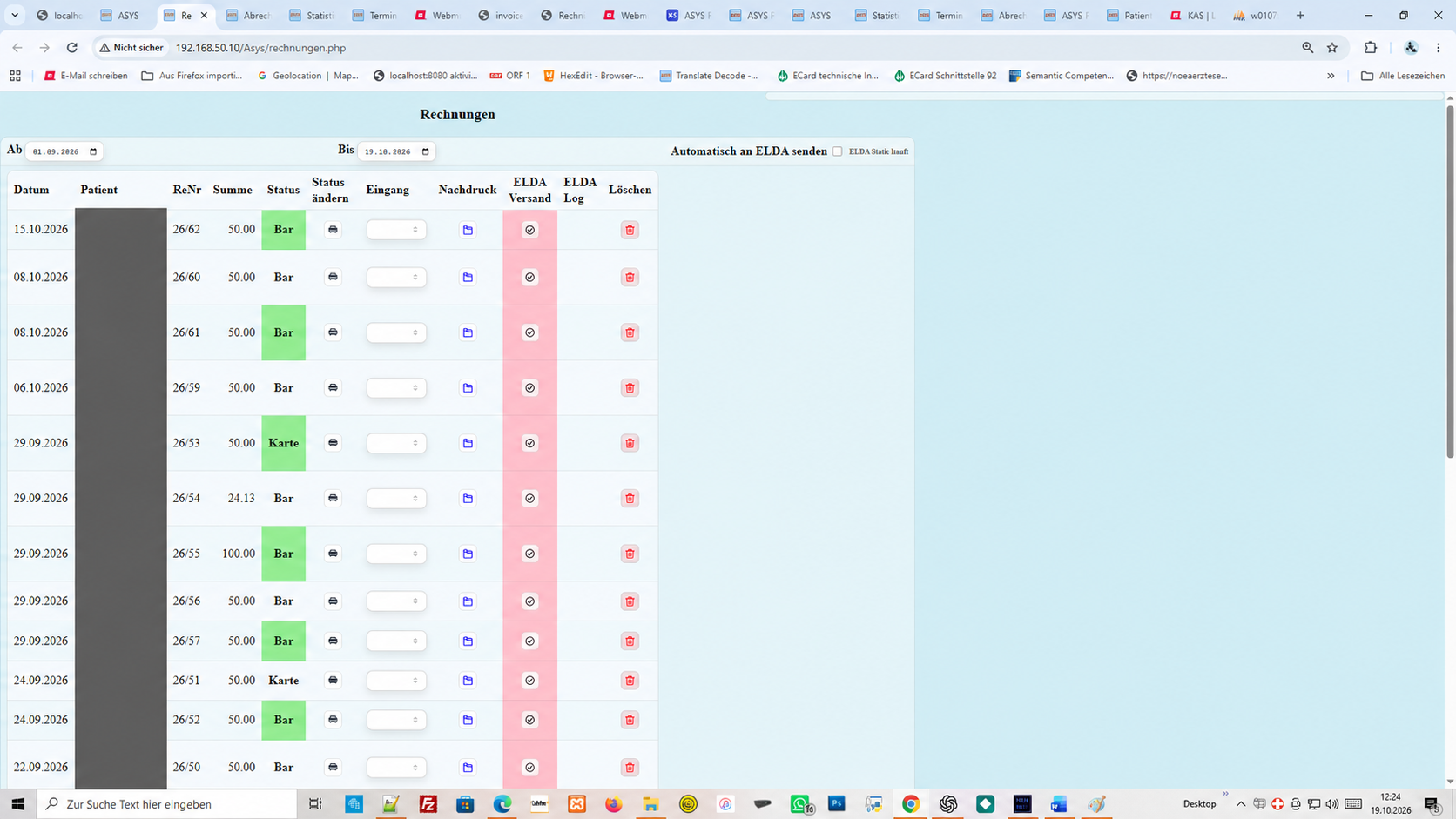Open Alle Lesezeichen folder

pyautogui.click(x=1403, y=76)
